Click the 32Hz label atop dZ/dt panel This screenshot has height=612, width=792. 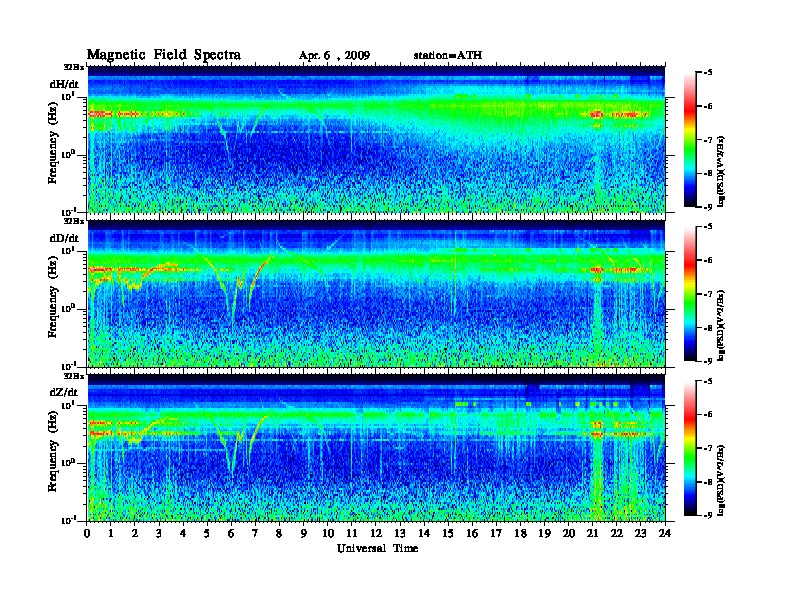pos(73,376)
